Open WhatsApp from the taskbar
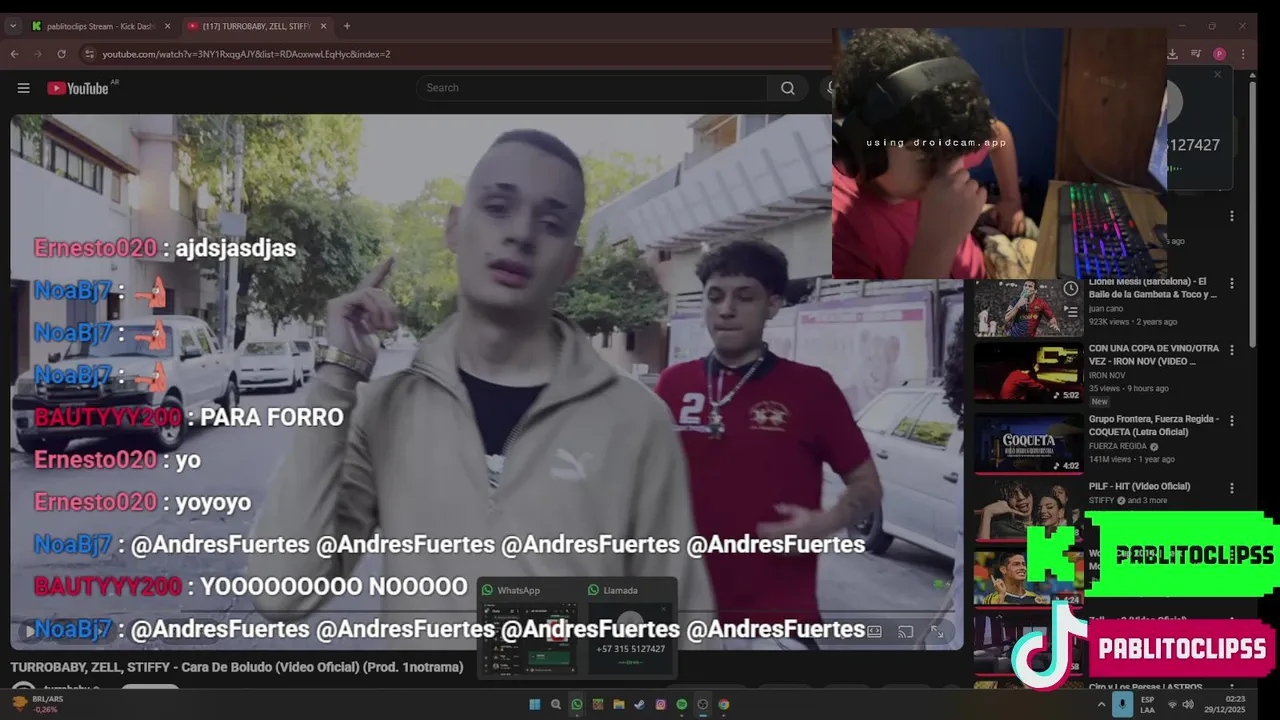This screenshot has width=1280, height=720. (x=577, y=704)
